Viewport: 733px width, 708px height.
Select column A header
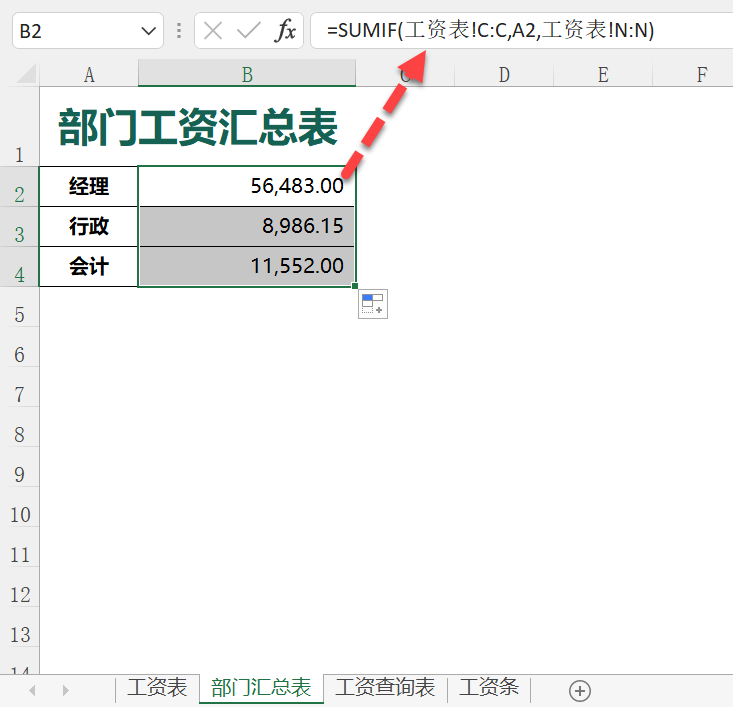(89, 73)
